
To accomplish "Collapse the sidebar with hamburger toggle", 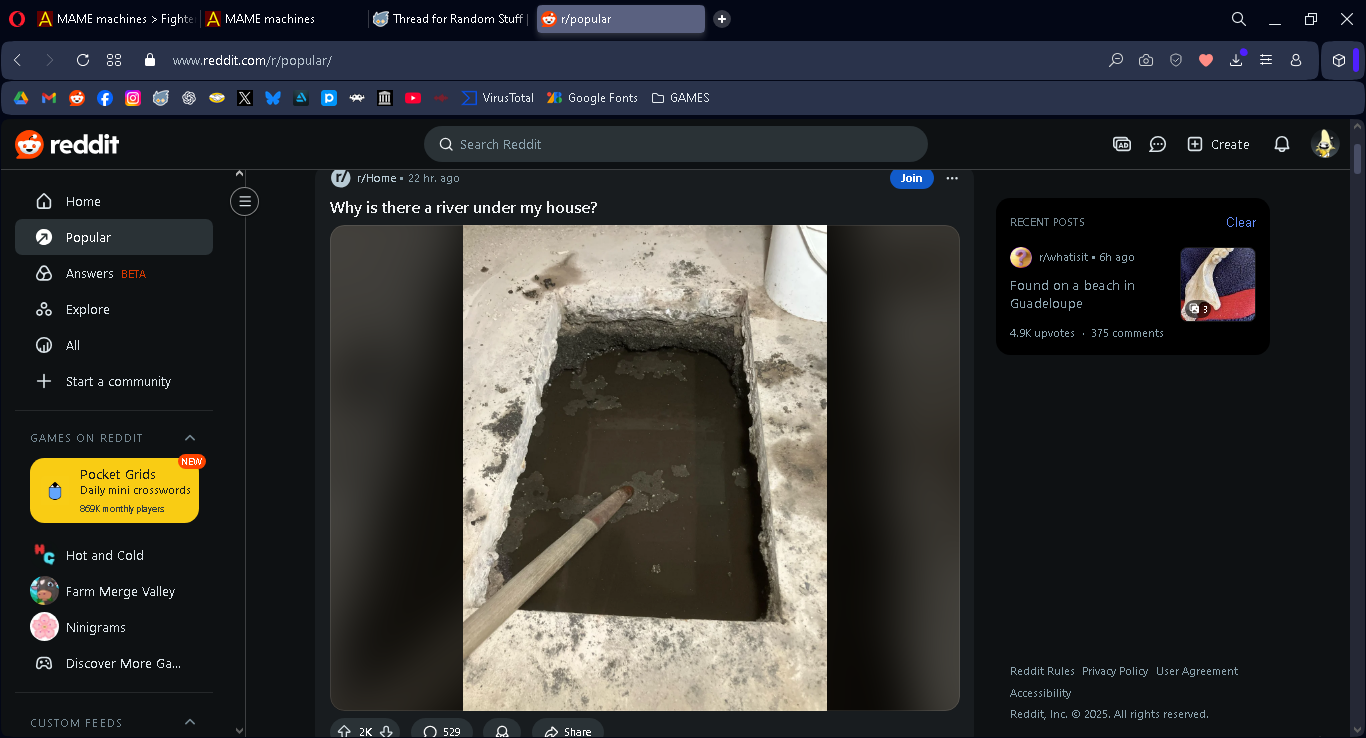I will (244, 201).
